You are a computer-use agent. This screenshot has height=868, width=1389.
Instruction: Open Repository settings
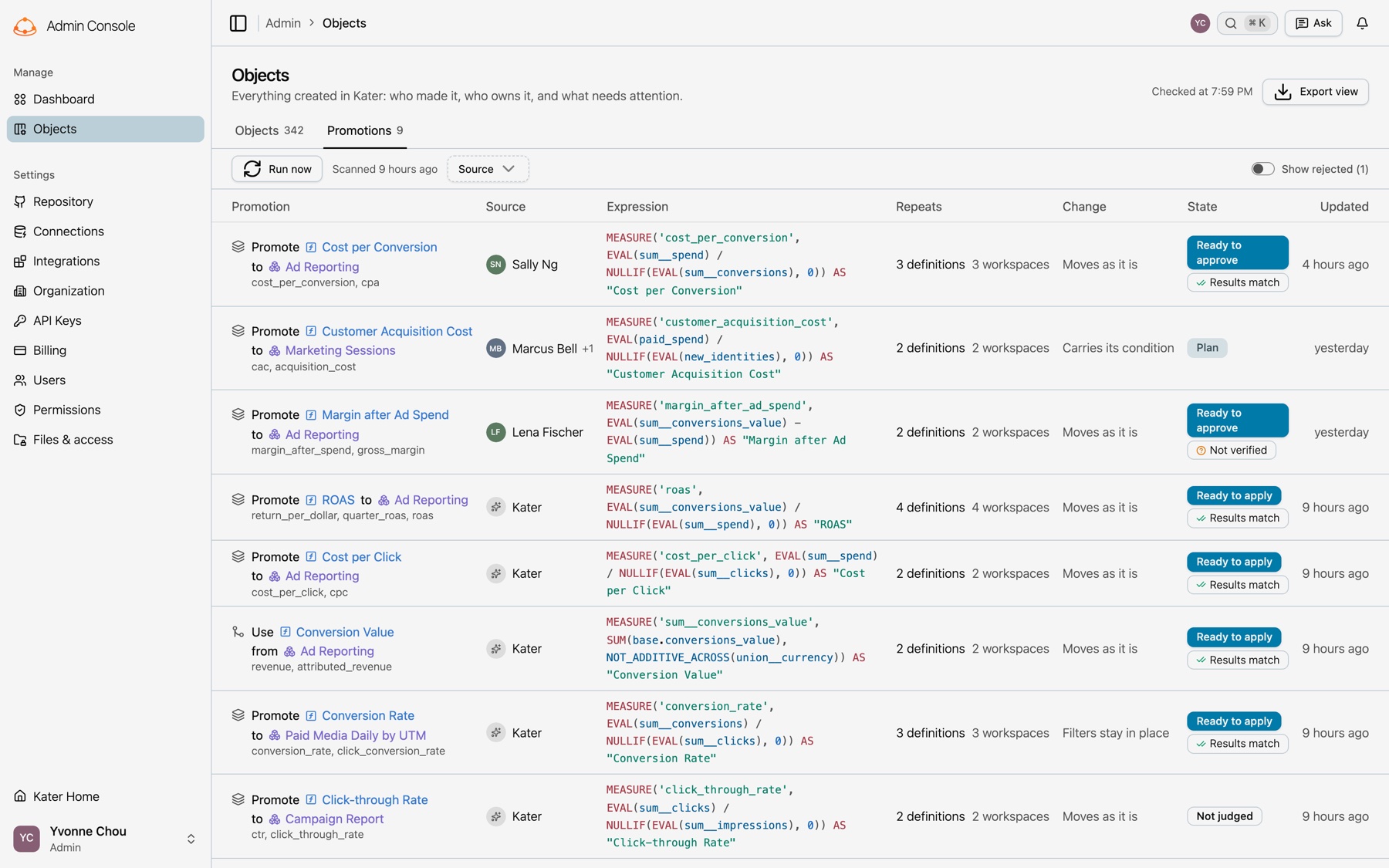(105, 201)
